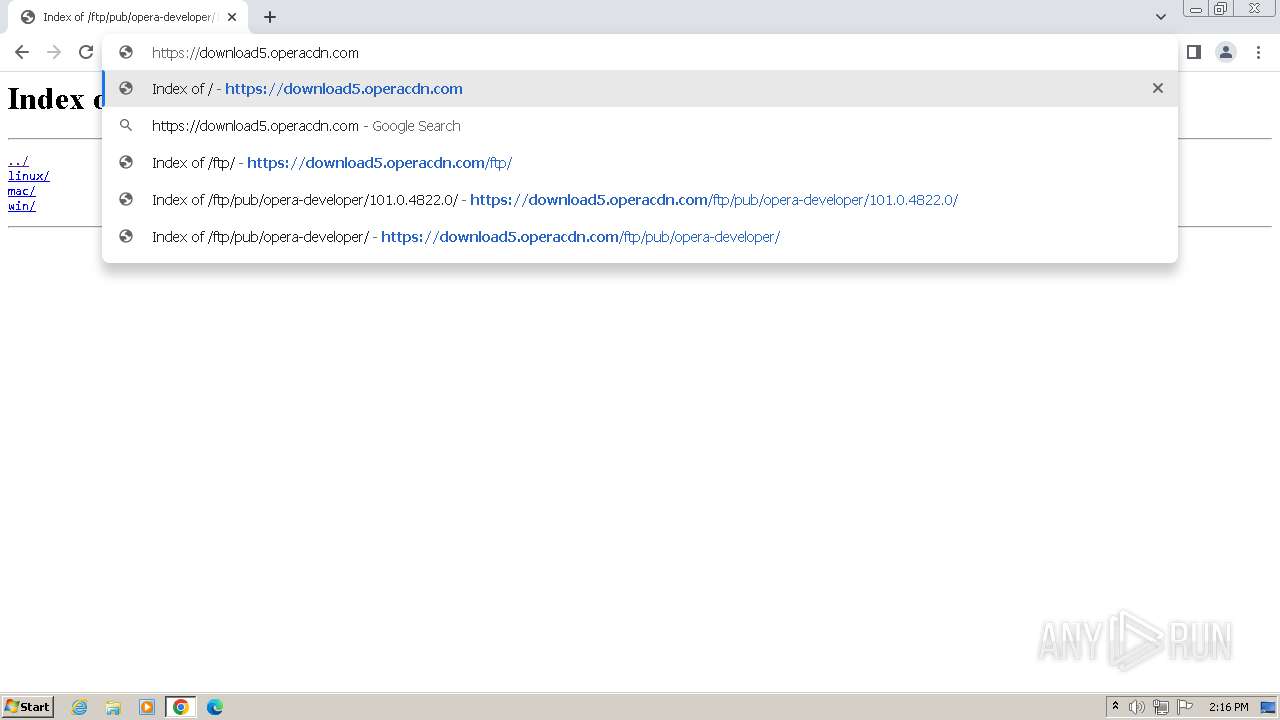
Task: Click the magnifier icon of Google Search suggestion
Action: [x=126, y=125]
